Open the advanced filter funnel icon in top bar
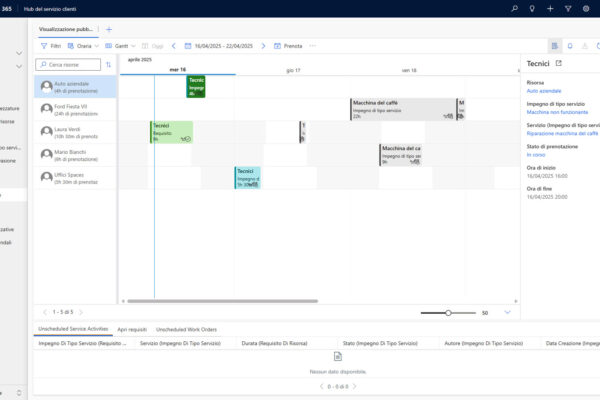 click(568, 8)
